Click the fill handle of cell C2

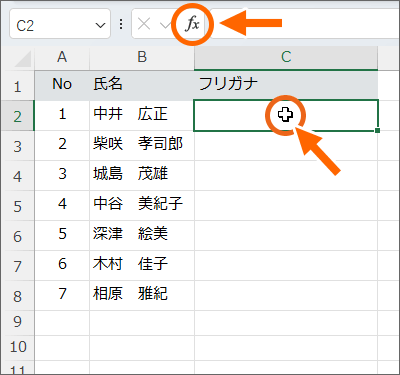(377, 130)
